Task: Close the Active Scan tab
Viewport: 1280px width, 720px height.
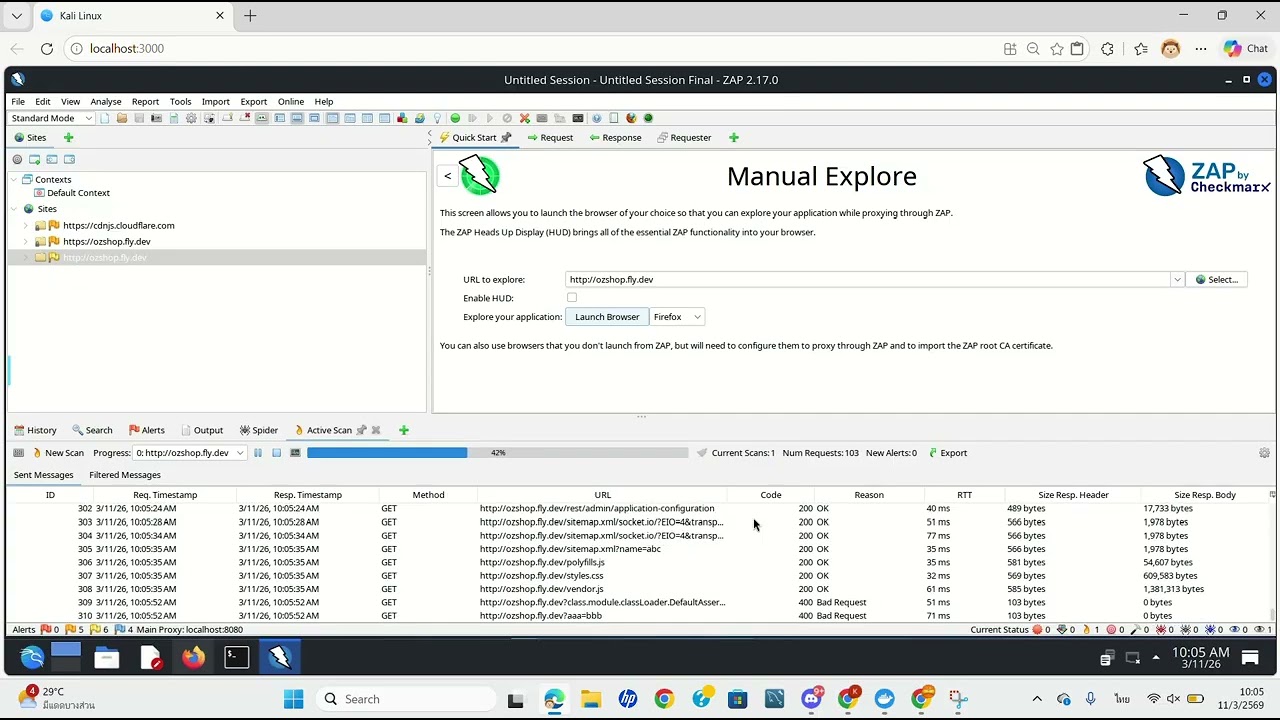Action: [x=376, y=430]
